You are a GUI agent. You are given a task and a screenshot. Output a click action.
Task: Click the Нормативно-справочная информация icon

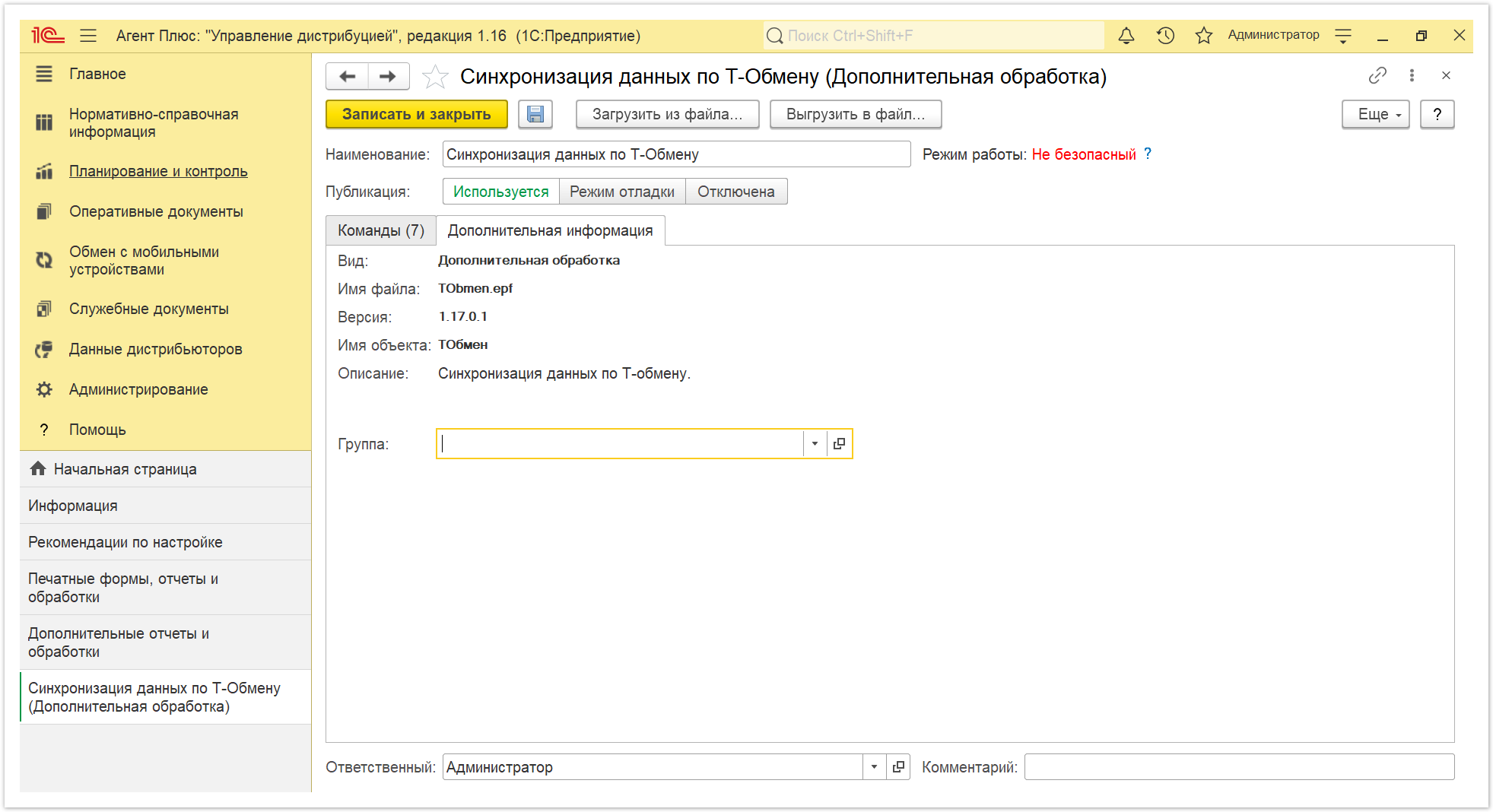point(44,122)
